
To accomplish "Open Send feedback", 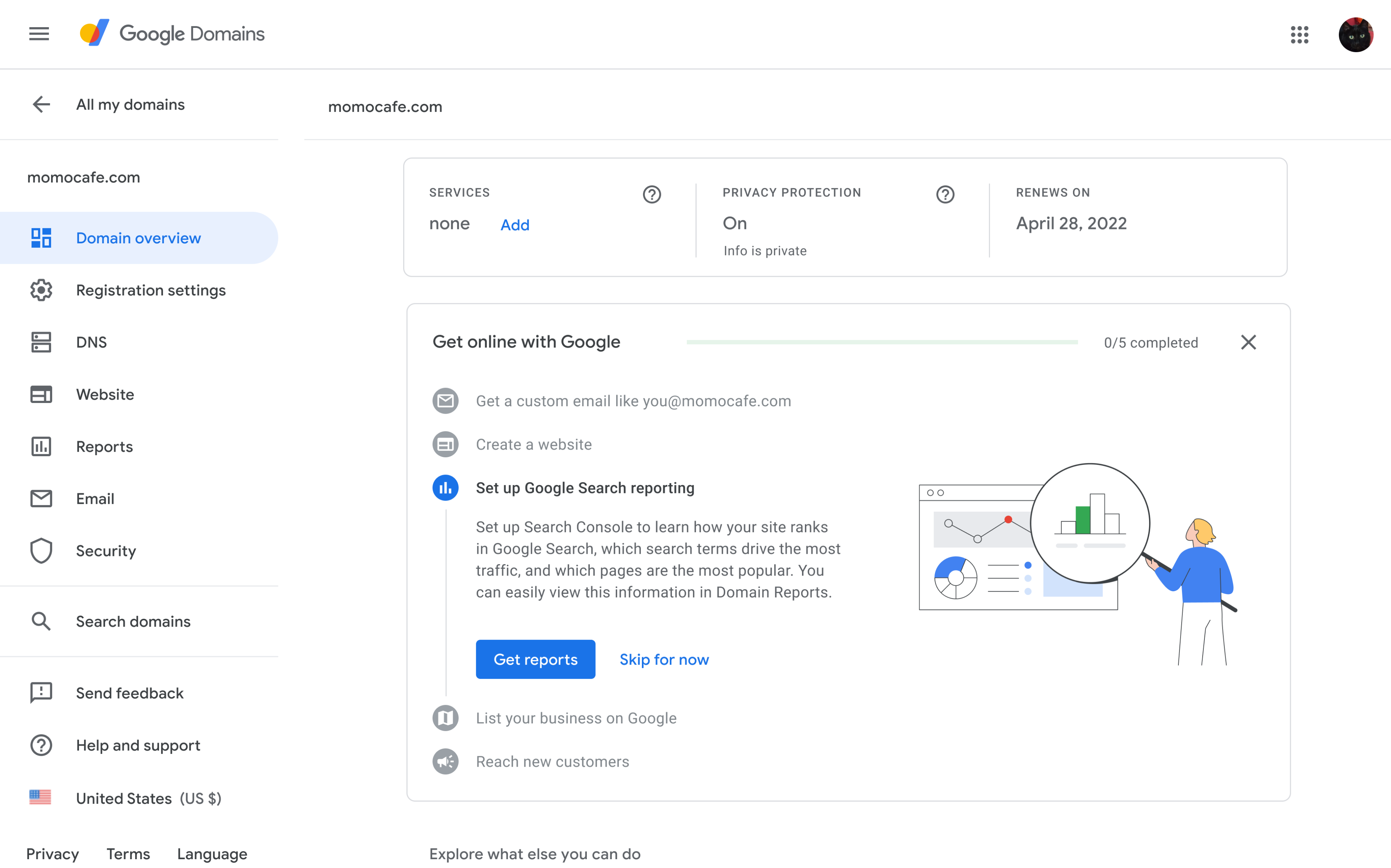I will coord(138,693).
